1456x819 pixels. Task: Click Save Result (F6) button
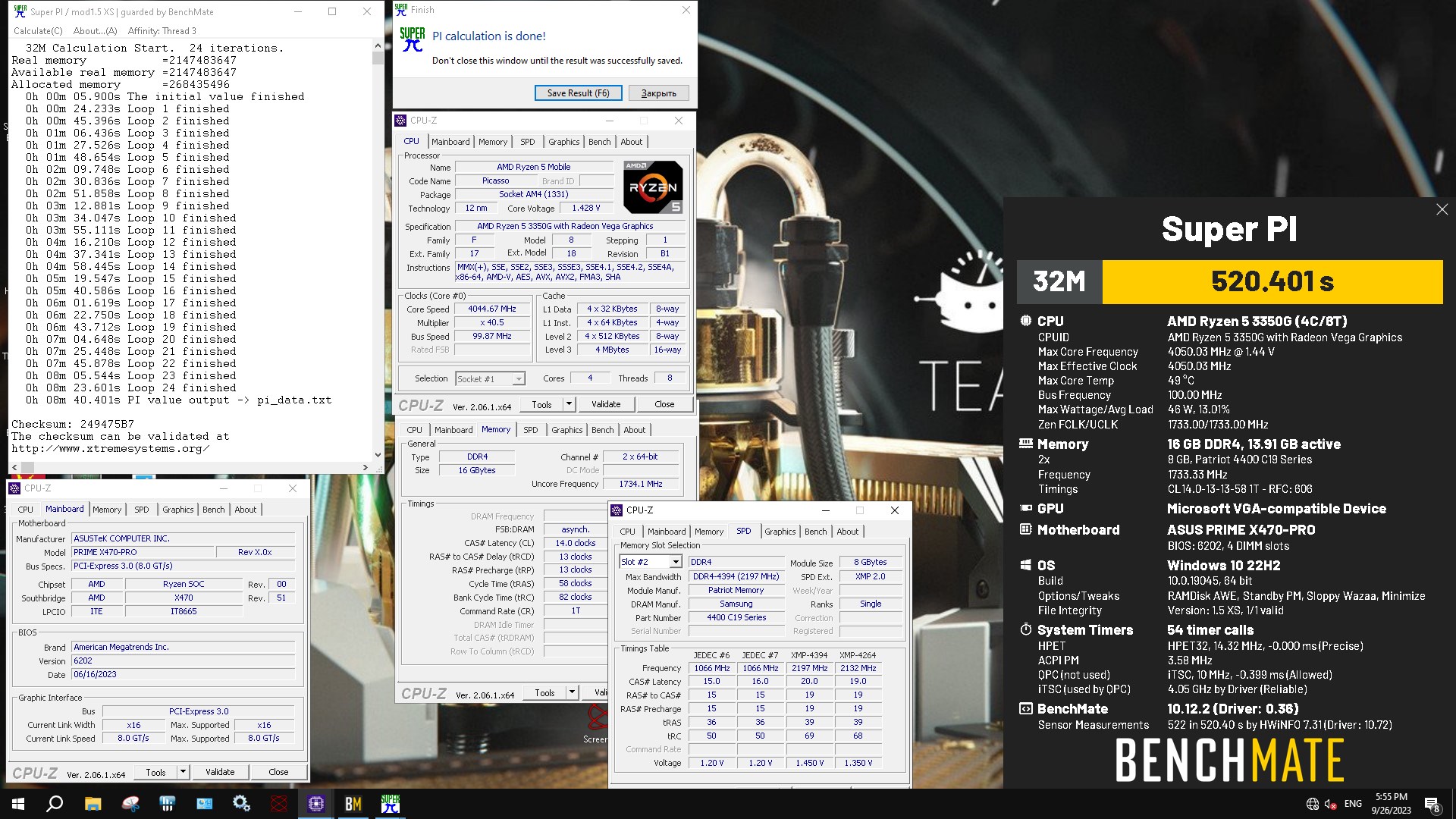(x=579, y=93)
